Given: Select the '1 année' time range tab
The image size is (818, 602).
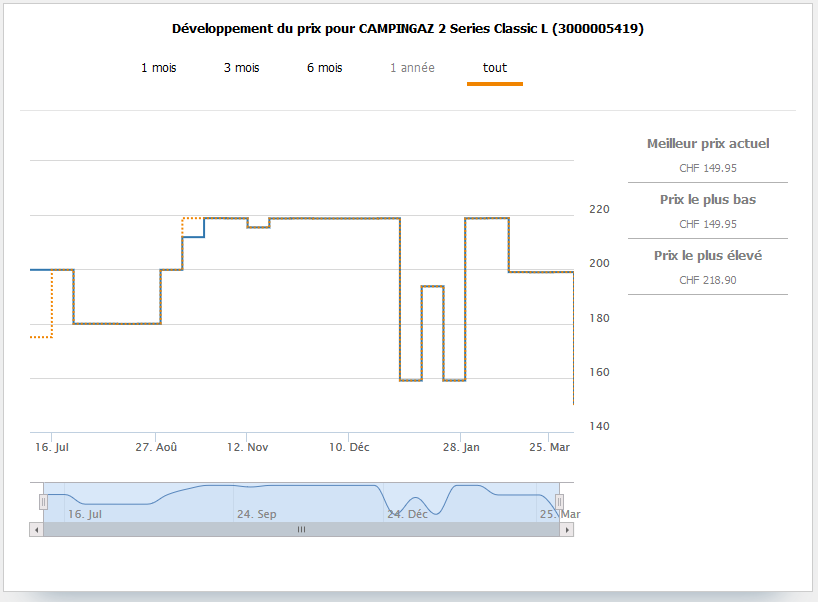Looking at the screenshot, I should point(412,68).
